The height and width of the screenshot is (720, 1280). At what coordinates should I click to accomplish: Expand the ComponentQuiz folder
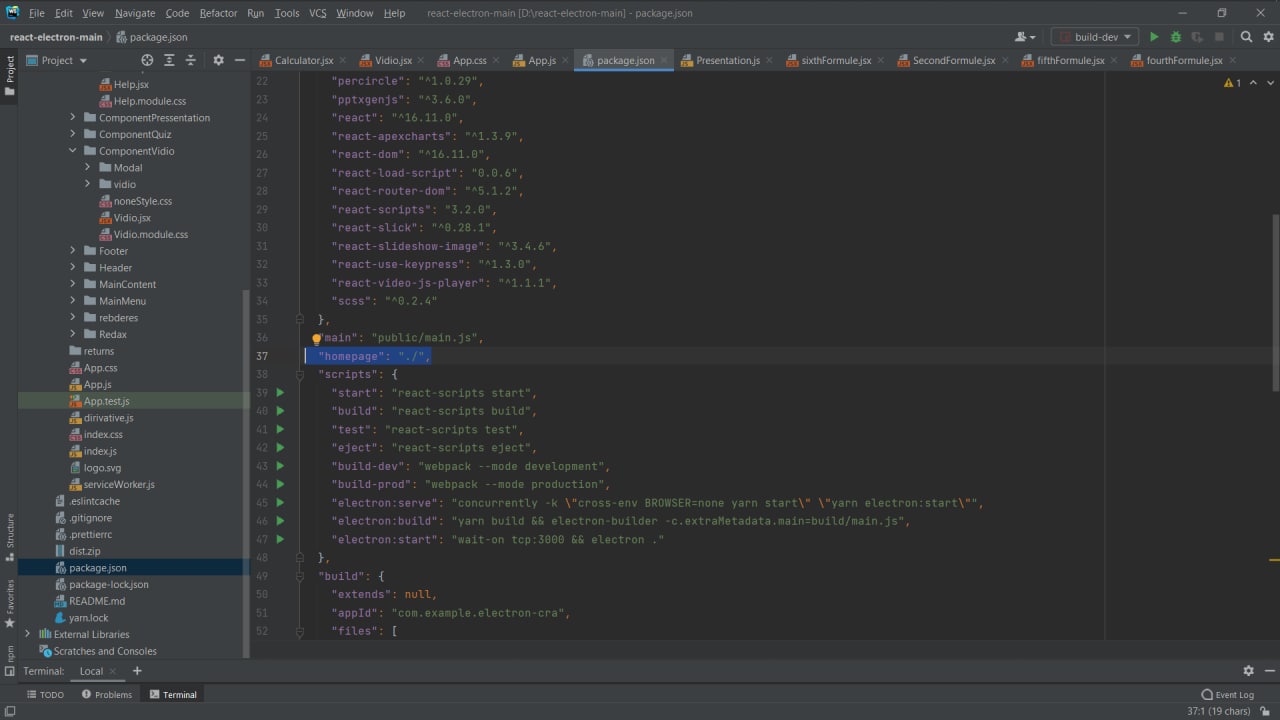(x=73, y=134)
